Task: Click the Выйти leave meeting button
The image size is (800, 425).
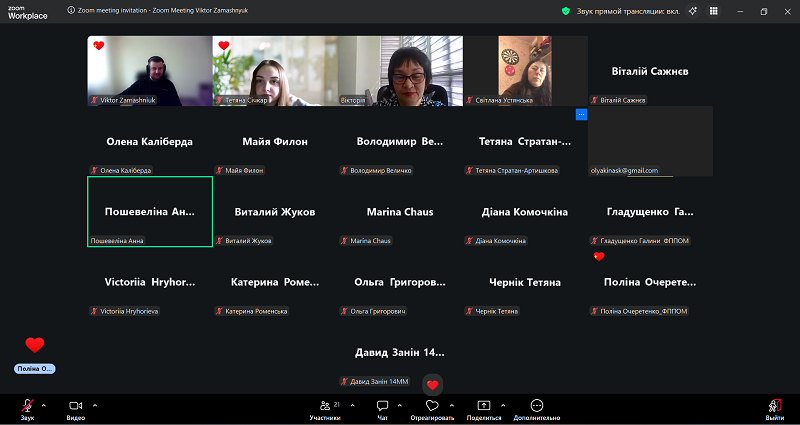Action: pos(774,405)
